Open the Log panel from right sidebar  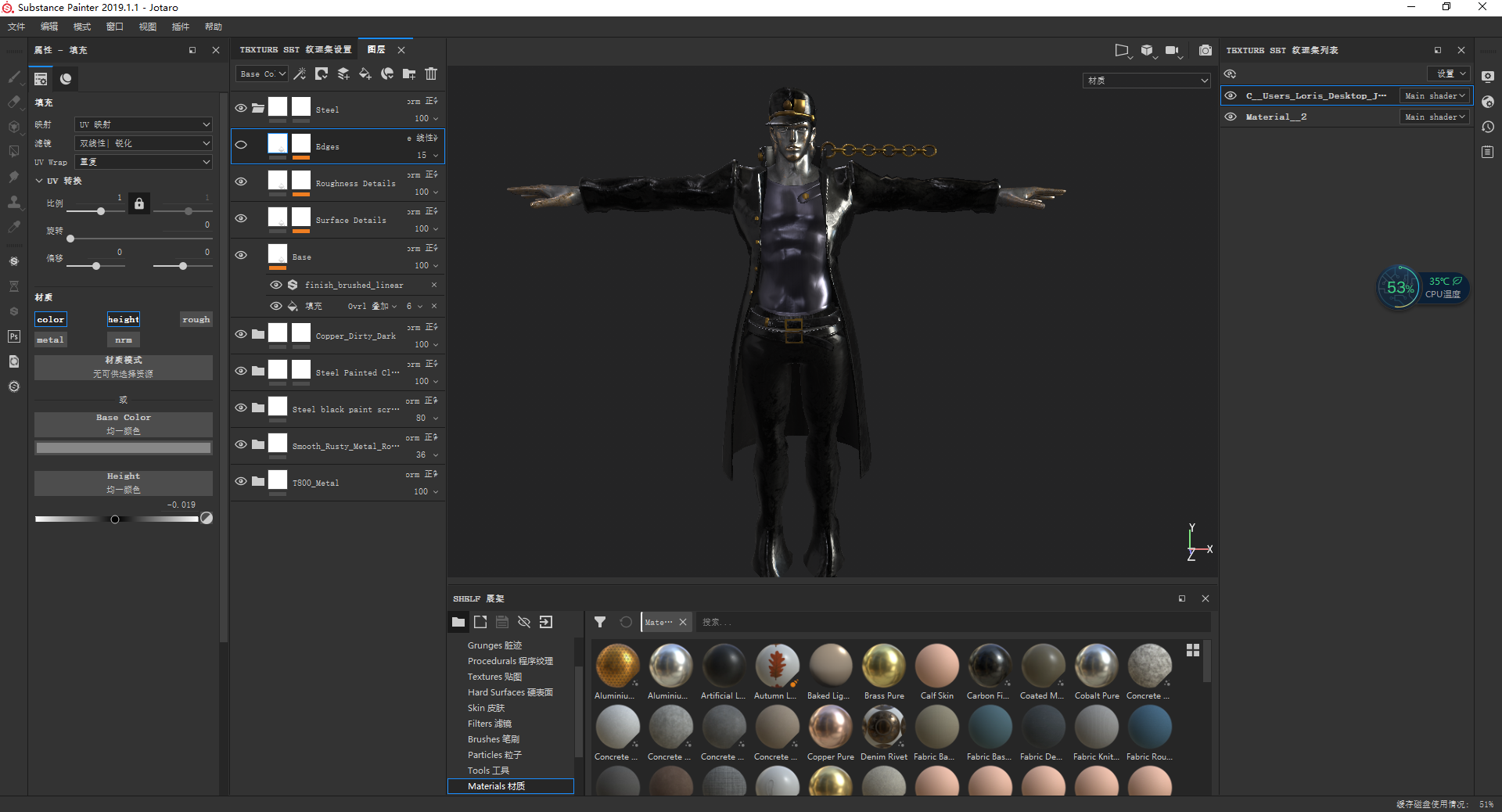click(1488, 152)
